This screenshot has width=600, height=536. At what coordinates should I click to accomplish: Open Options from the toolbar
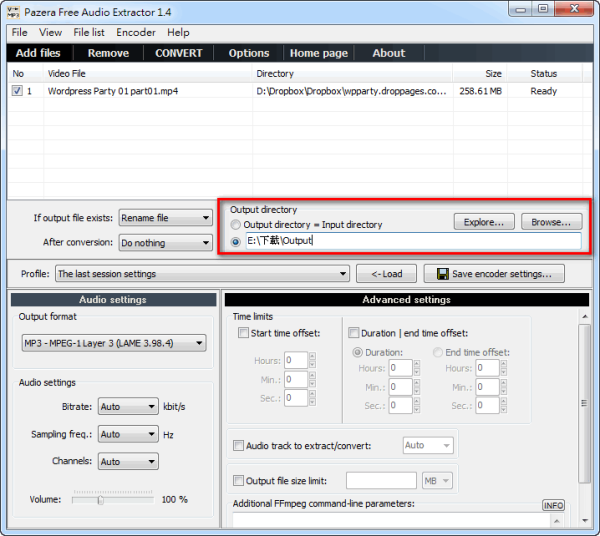tap(248, 53)
